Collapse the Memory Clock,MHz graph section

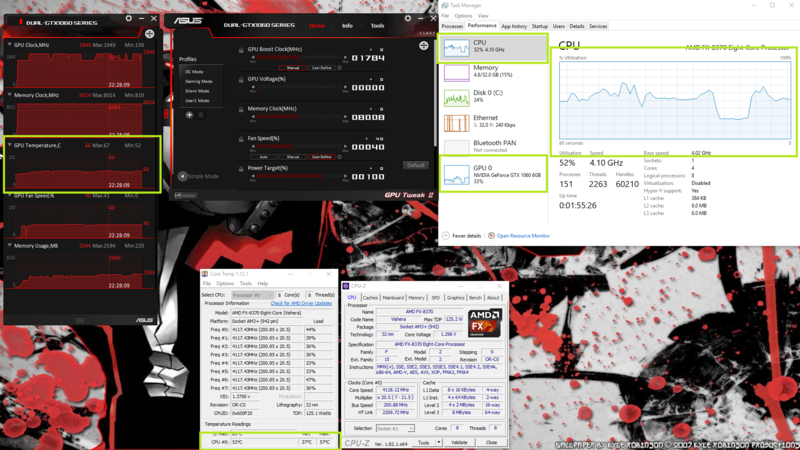[x=10, y=95]
